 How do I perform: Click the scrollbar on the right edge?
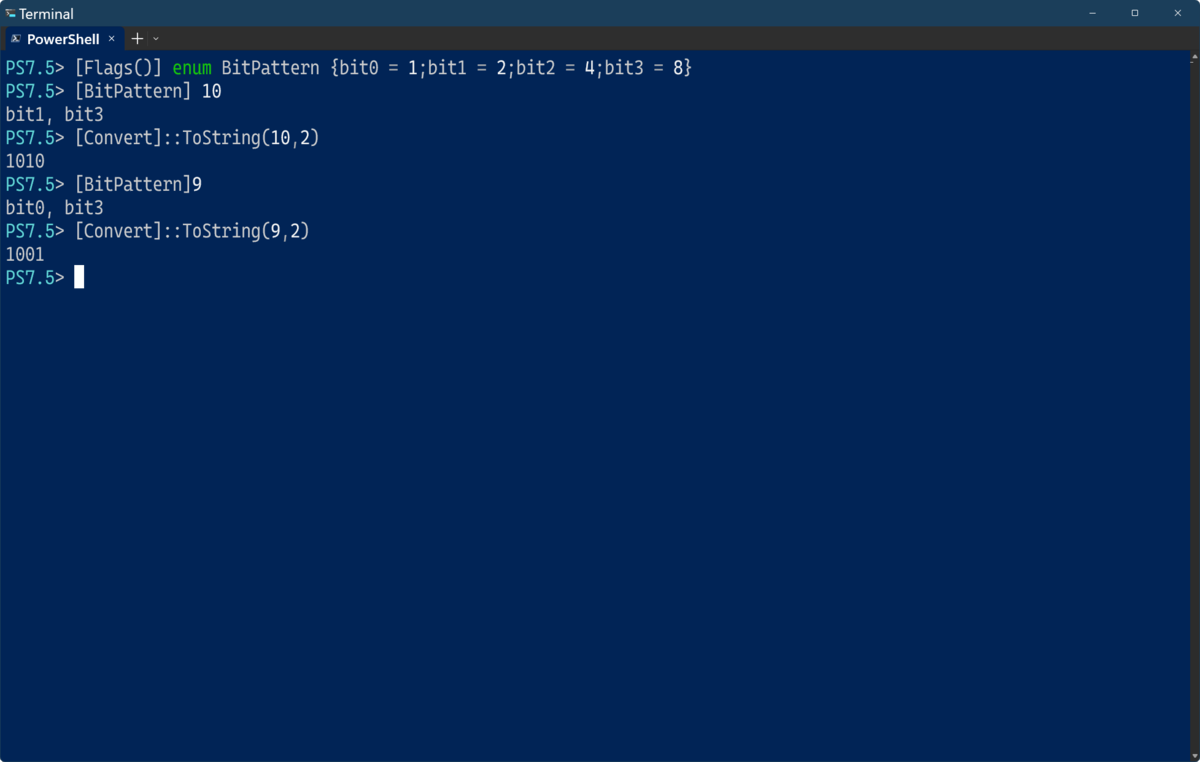click(x=1195, y=400)
